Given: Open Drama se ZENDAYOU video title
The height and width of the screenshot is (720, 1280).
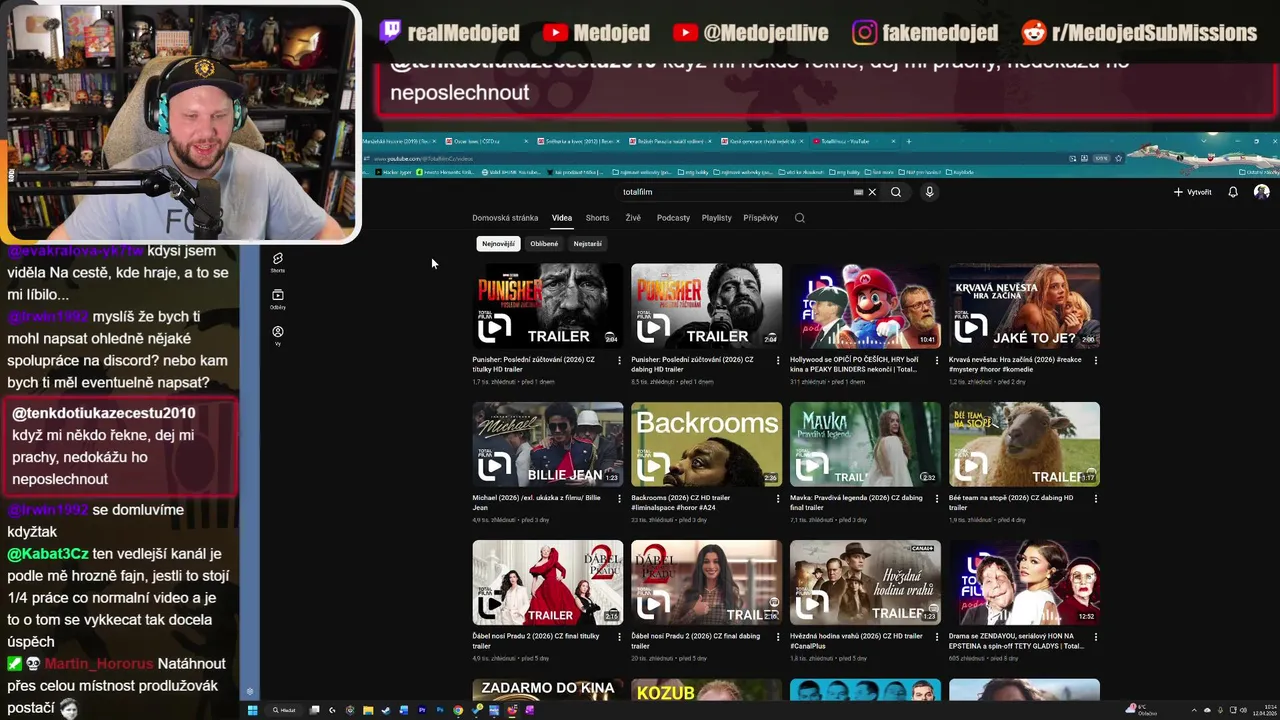Looking at the screenshot, I should (1016, 640).
